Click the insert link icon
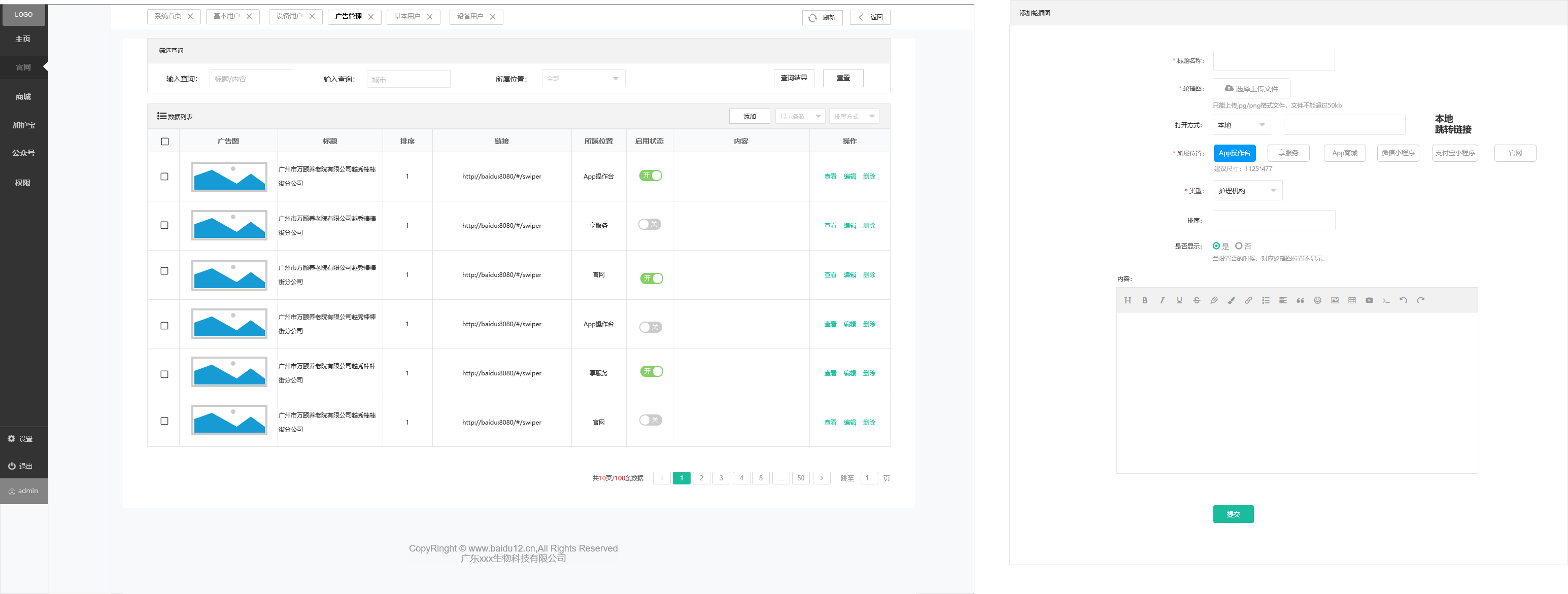 point(1248,300)
